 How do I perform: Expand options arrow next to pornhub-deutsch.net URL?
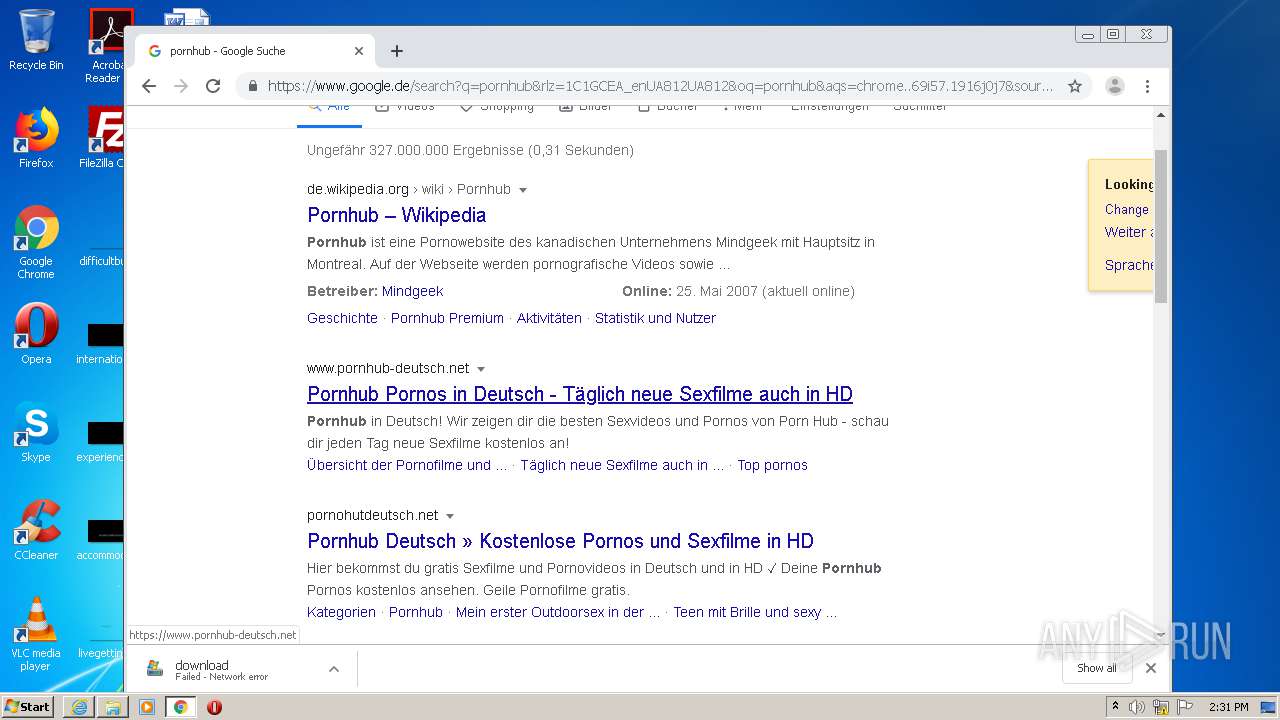[x=481, y=369]
